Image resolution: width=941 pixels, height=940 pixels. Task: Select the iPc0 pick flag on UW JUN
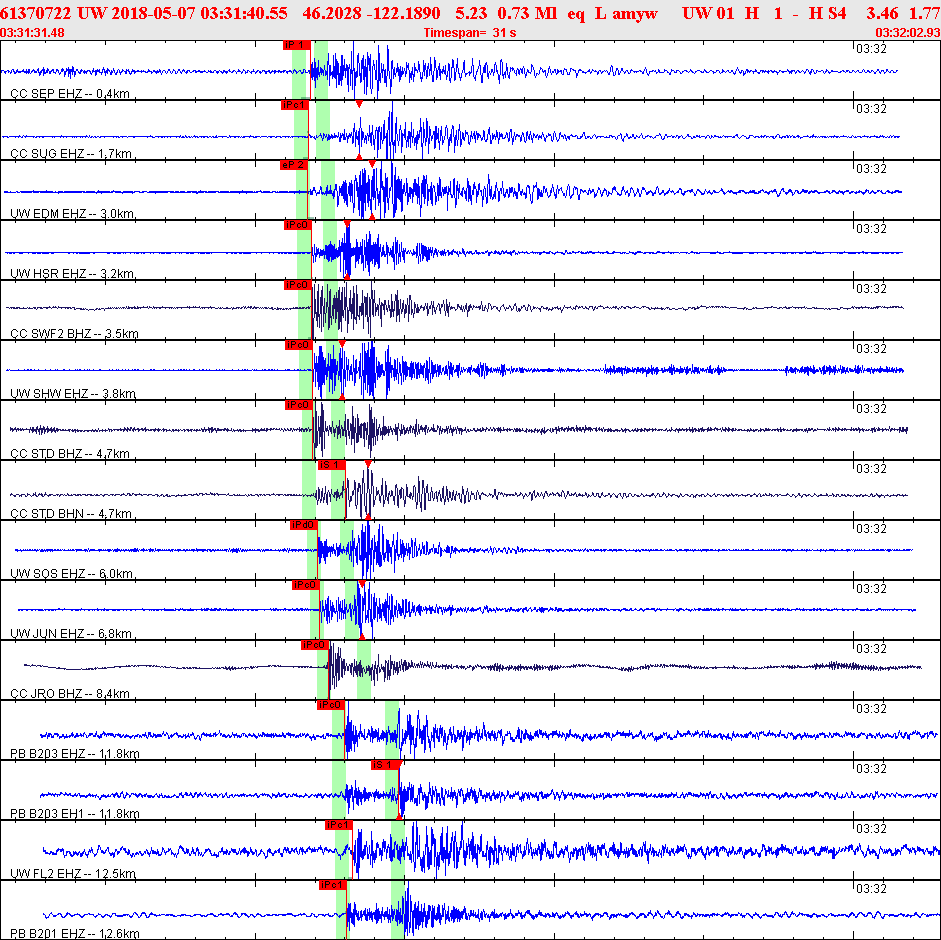(305, 585)
